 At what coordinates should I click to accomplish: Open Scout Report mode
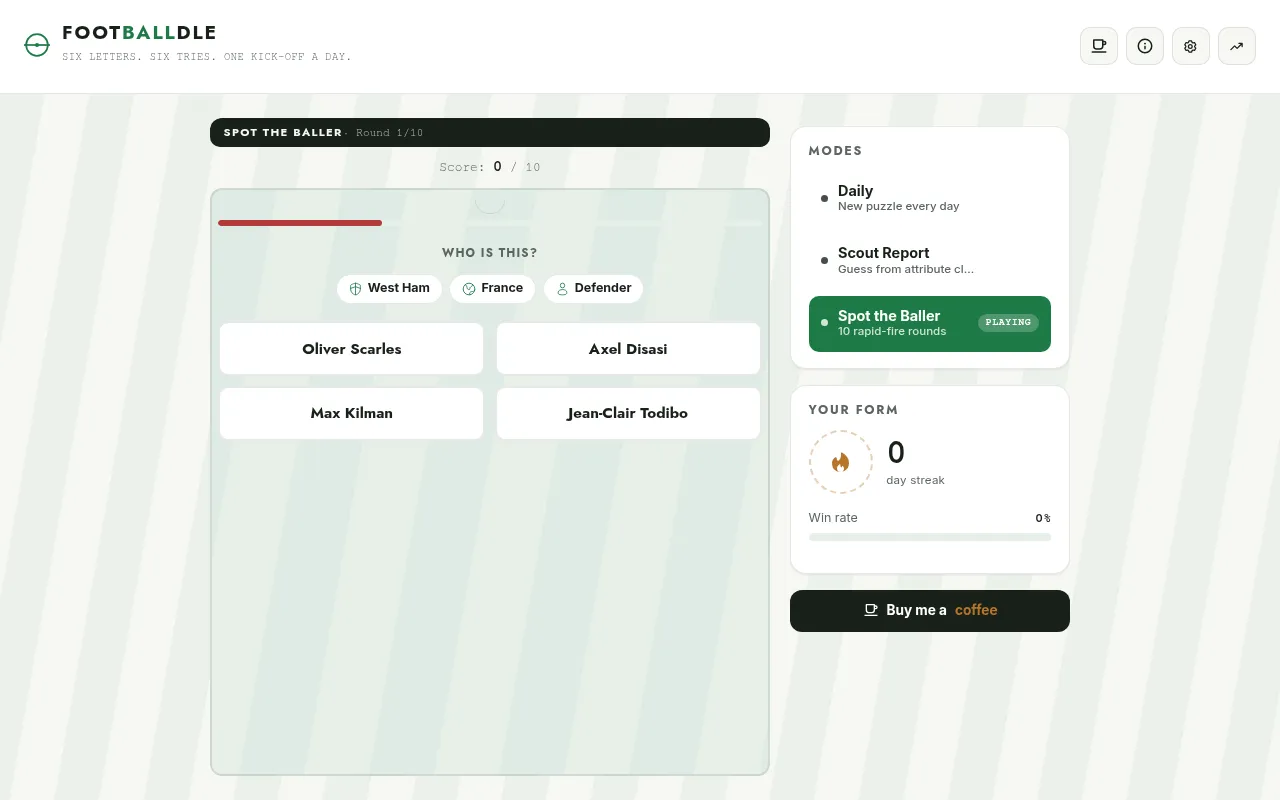point(930,260)
